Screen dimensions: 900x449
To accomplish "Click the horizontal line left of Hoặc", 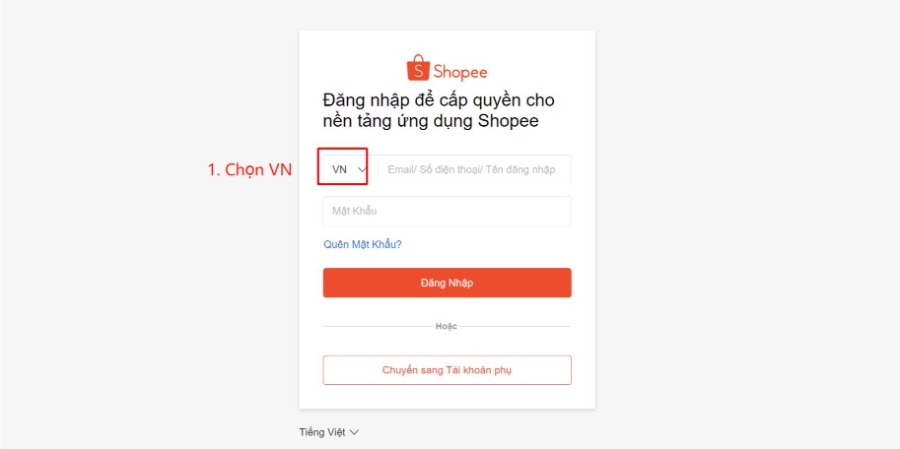I will [x=379, y=326].
